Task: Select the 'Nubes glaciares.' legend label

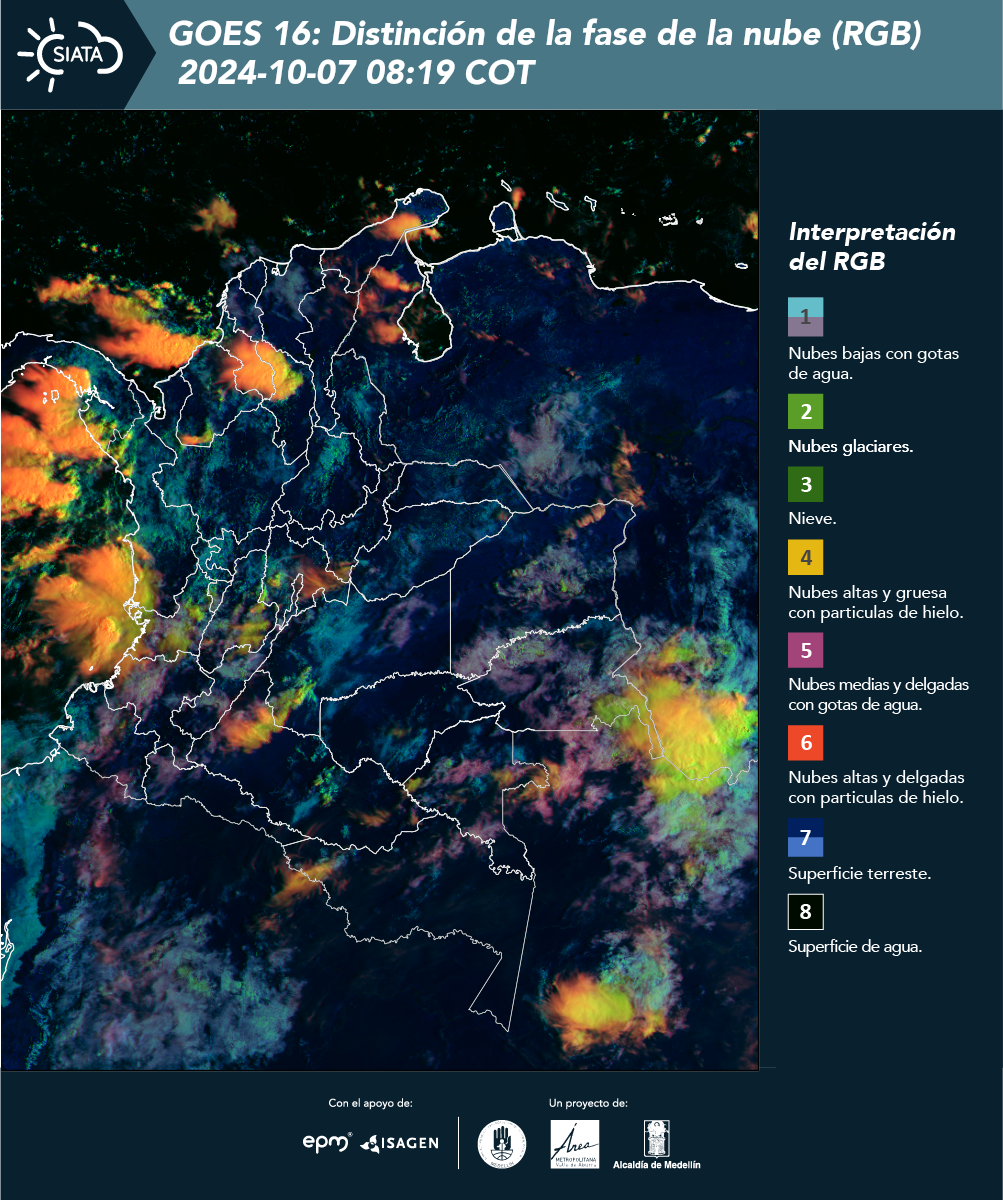Action: (850, 447)
